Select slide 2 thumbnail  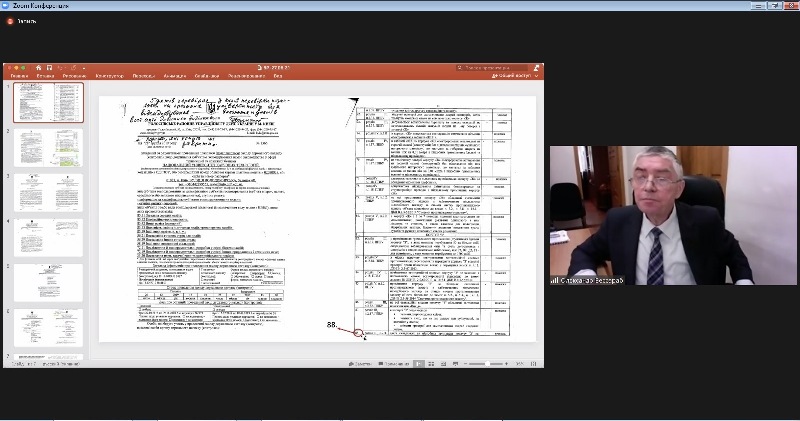click(x=48, y=147)
